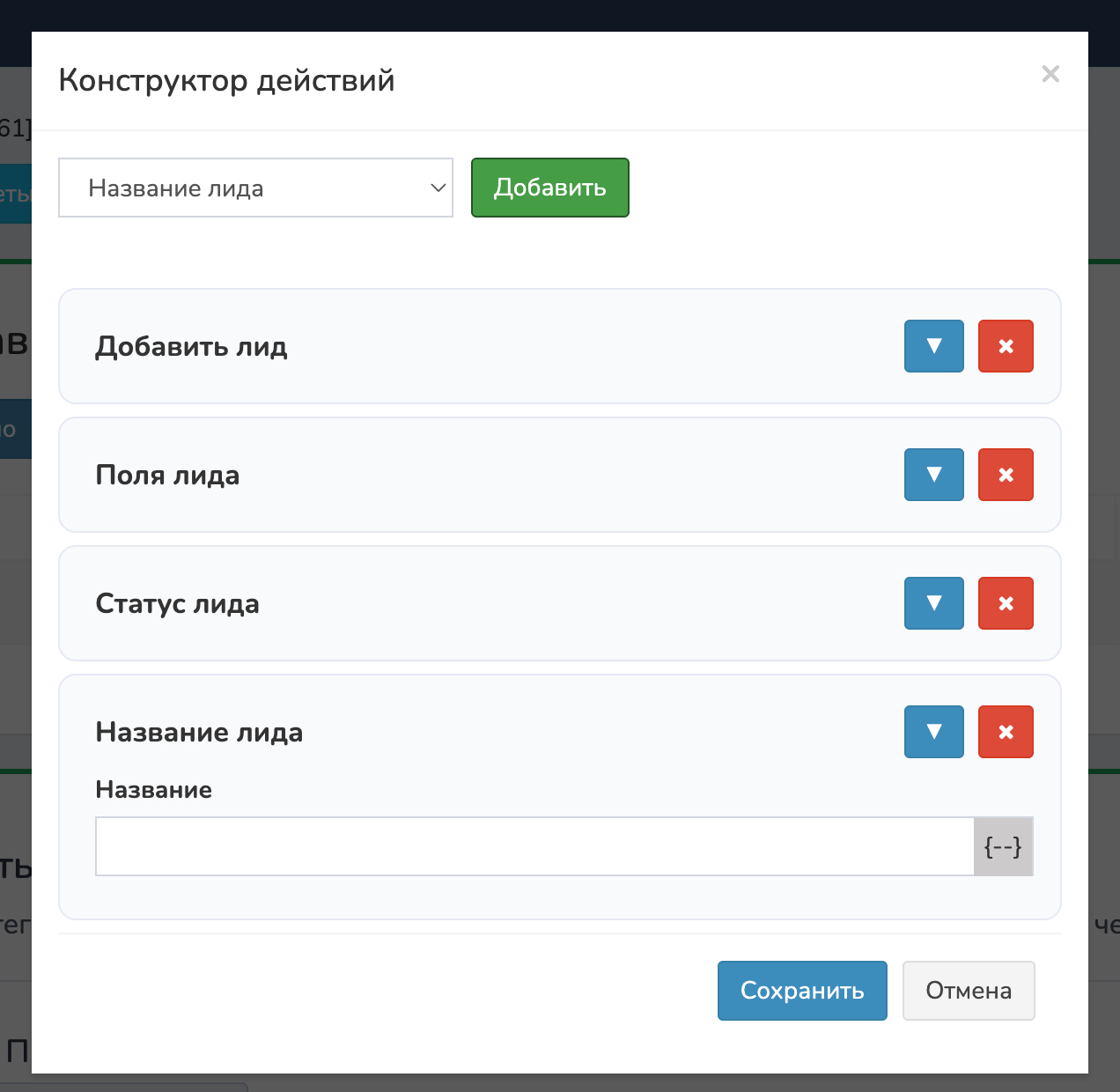1120x1092 pixels.
Task: Cancel the dialog with "Отмена"
Action: pos(968,991)
